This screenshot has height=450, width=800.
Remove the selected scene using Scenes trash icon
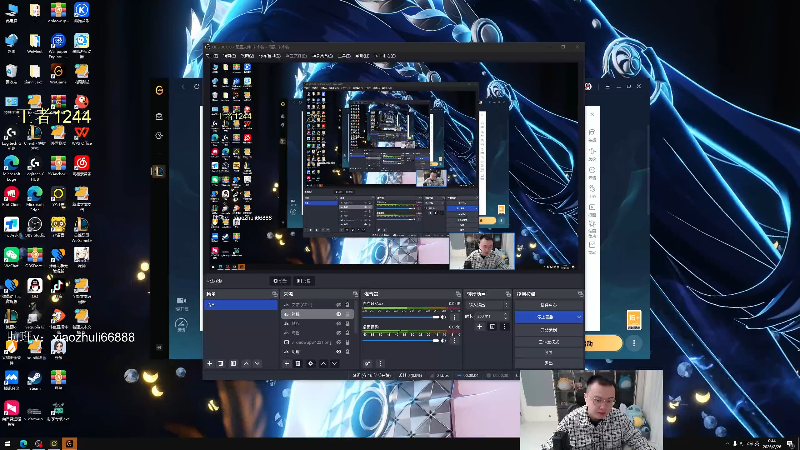220,363
